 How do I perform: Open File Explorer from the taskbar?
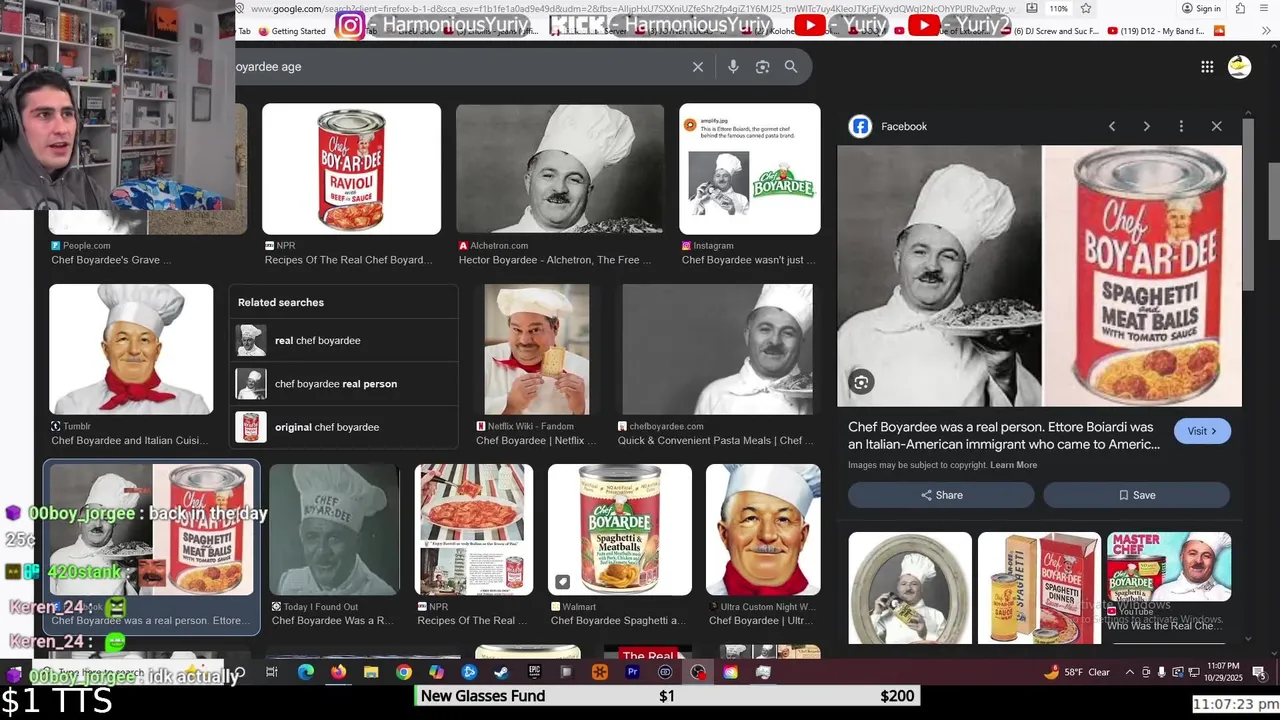tap(371, 672)
